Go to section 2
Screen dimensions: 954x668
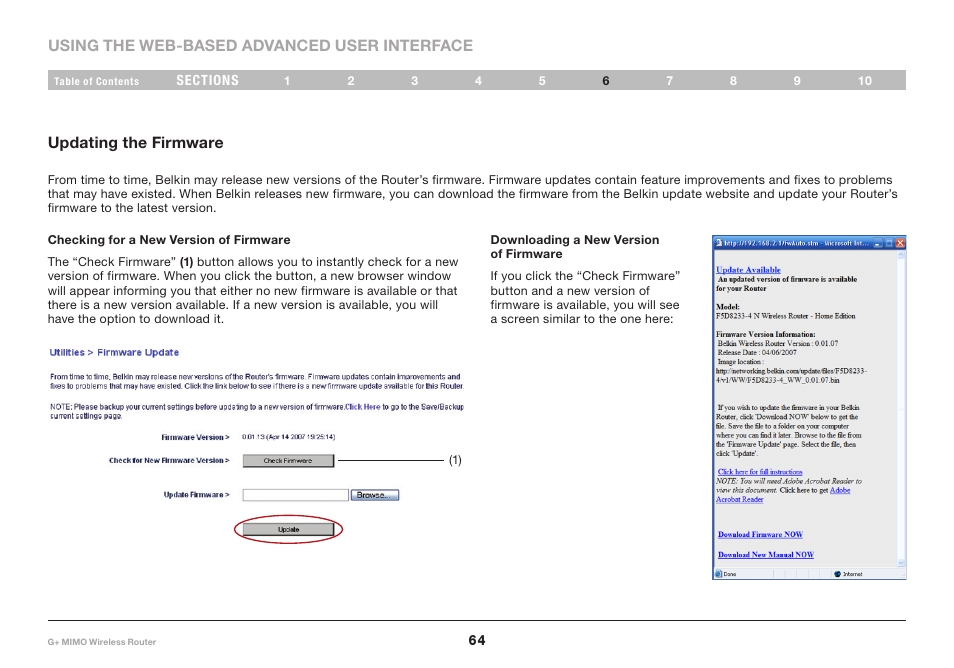(350, 81)
